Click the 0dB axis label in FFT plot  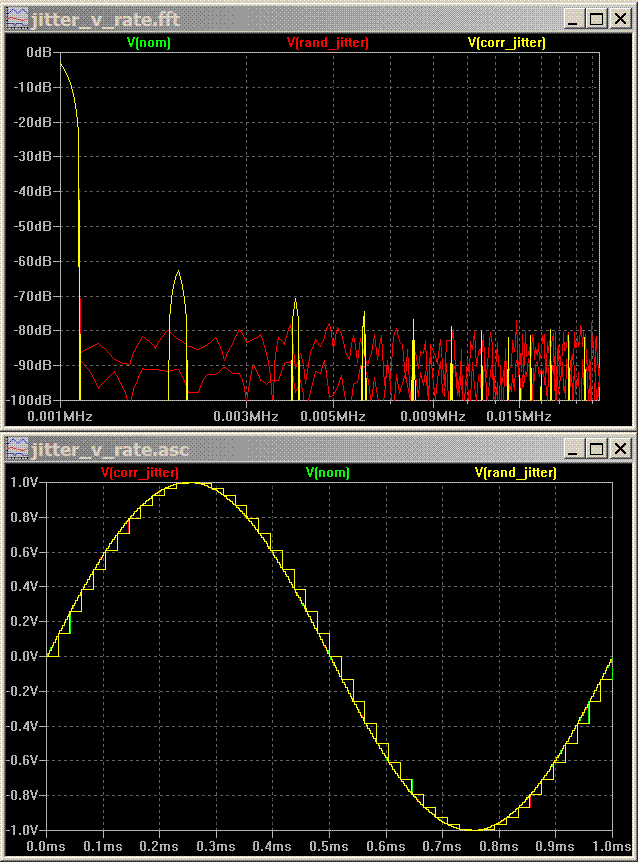[39, 53]
